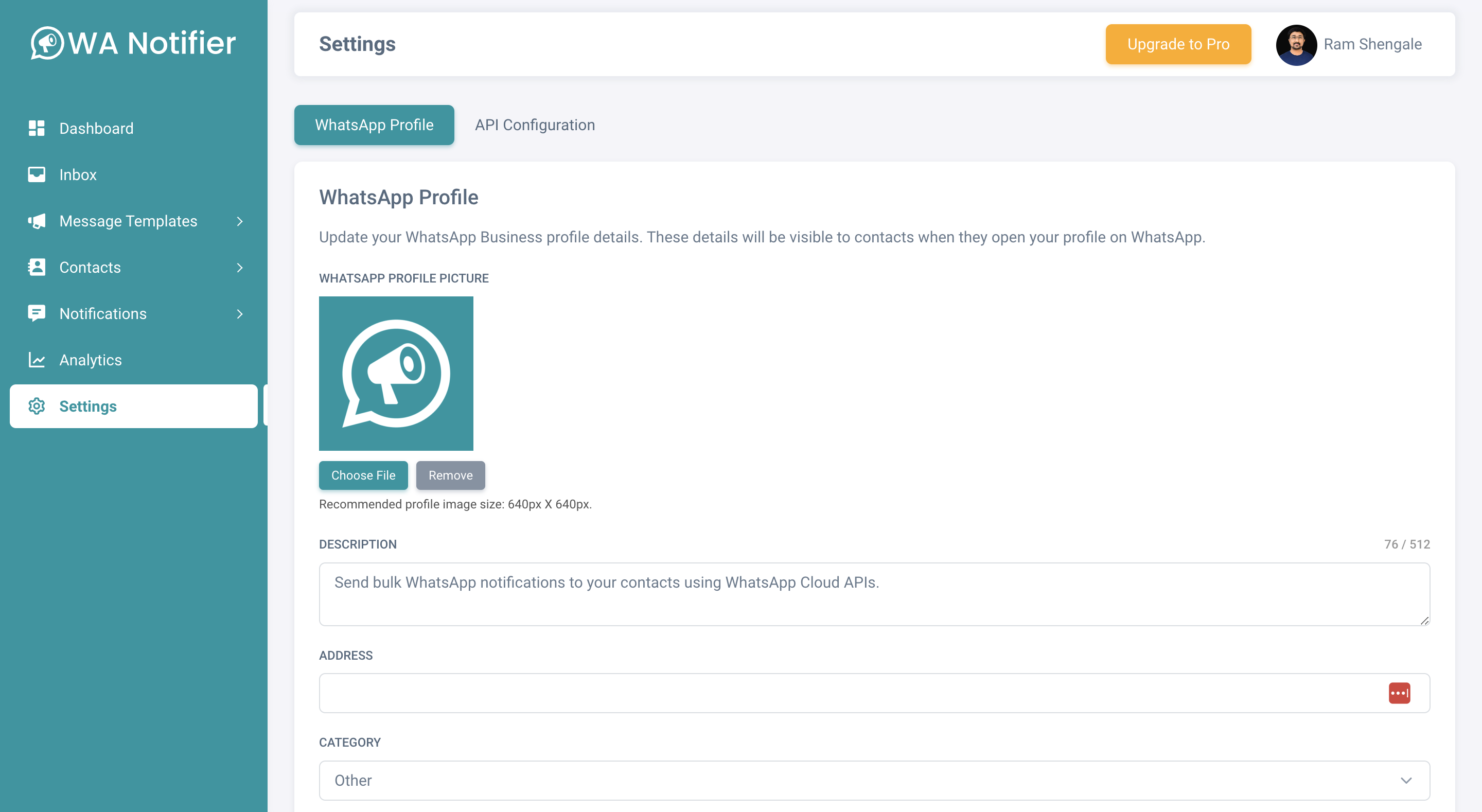Click the red password manager icon in Address
This screenshot has width=1482, height=812.
[1399, 693]
